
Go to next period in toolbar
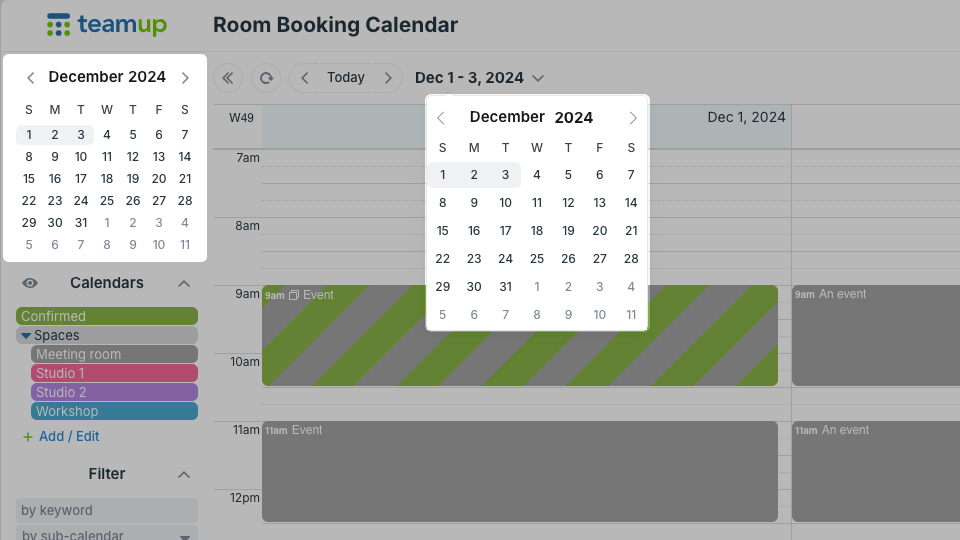(388, 78)
